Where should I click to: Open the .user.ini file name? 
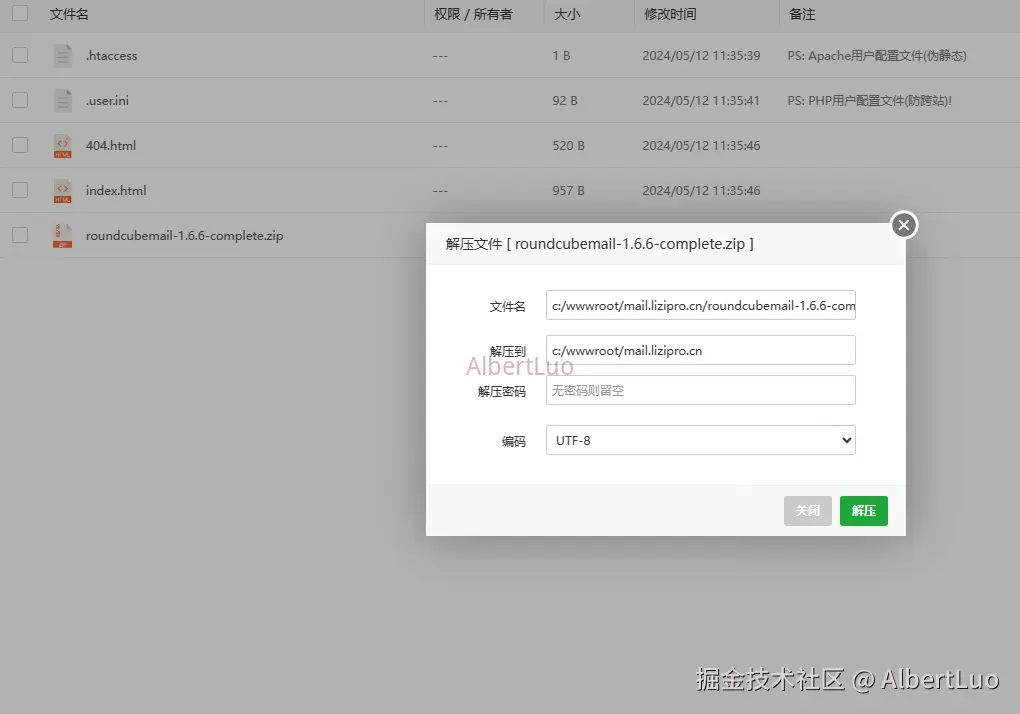(x=107, y=101)
